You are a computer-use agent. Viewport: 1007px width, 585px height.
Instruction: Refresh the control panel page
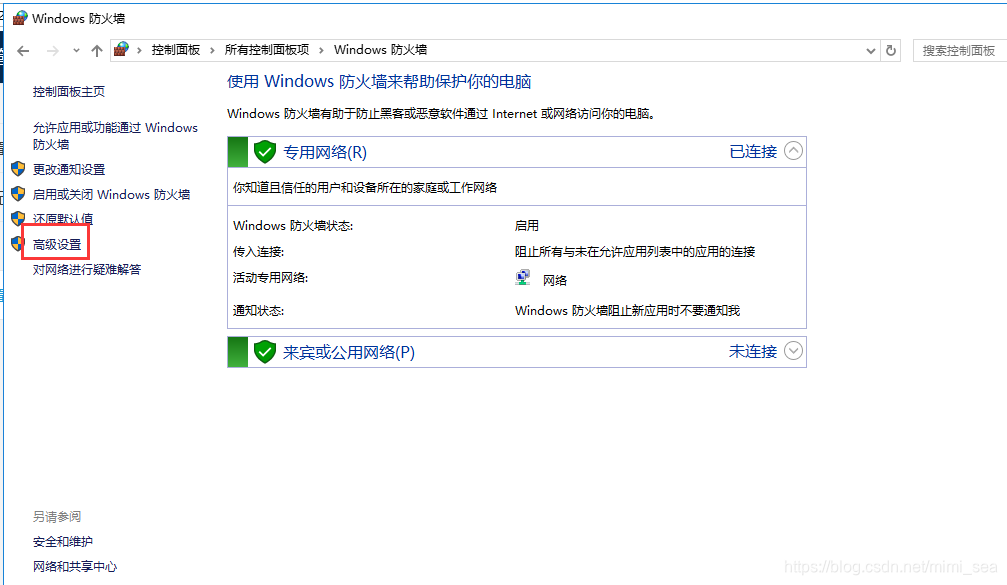point(891,51)
